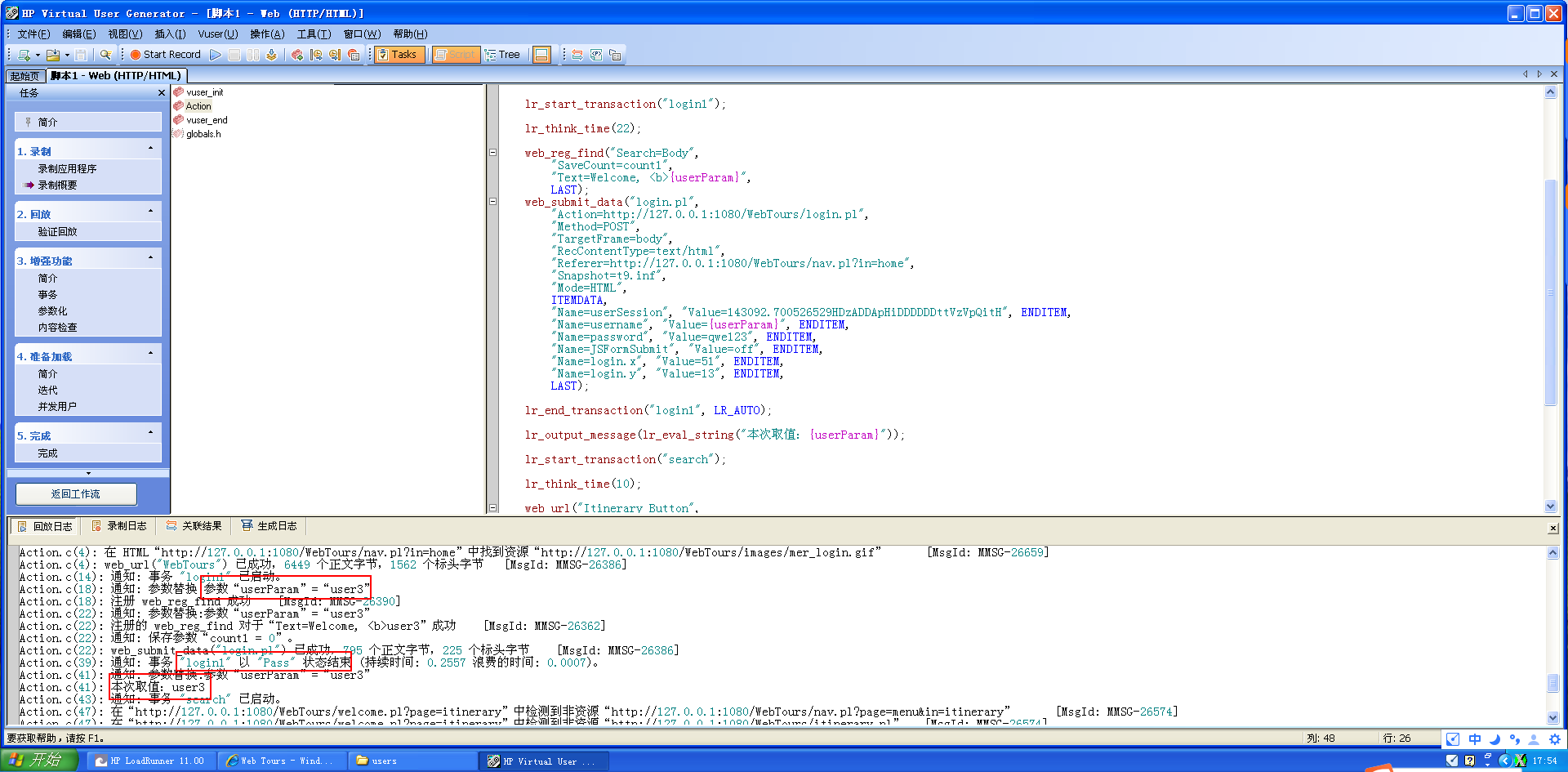The image size is (1568, 772).
Task: Run the script with the Play icon
Action: coord(216,55)
